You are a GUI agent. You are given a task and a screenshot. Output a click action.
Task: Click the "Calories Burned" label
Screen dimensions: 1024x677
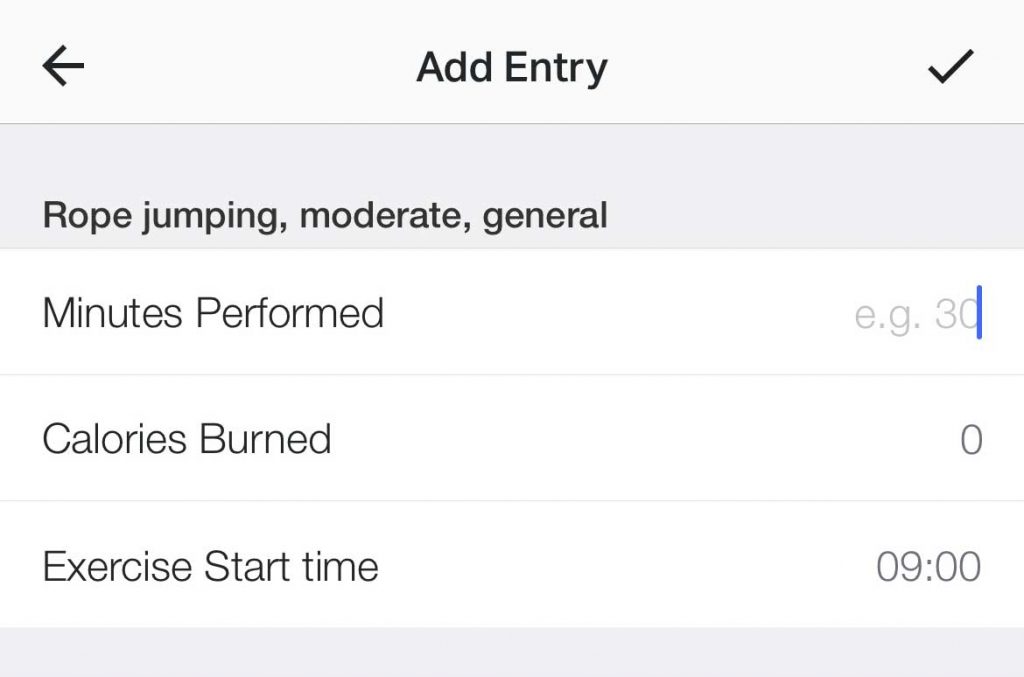click(187, 439)
